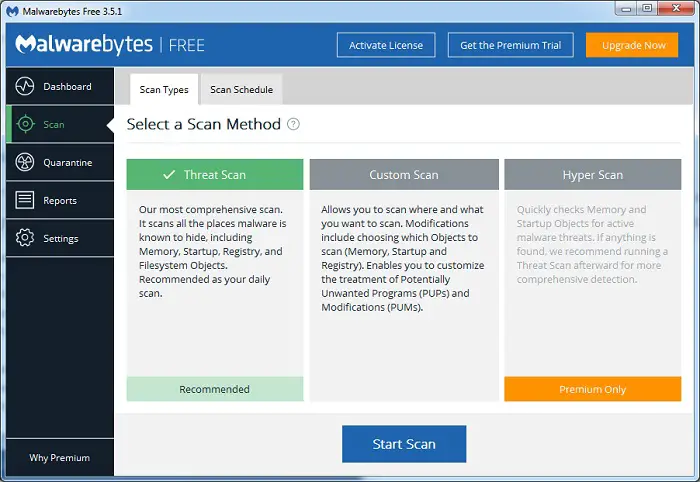Open the Why Premium link
This screenshot has width=700, height=482.
tap(60, 458)
